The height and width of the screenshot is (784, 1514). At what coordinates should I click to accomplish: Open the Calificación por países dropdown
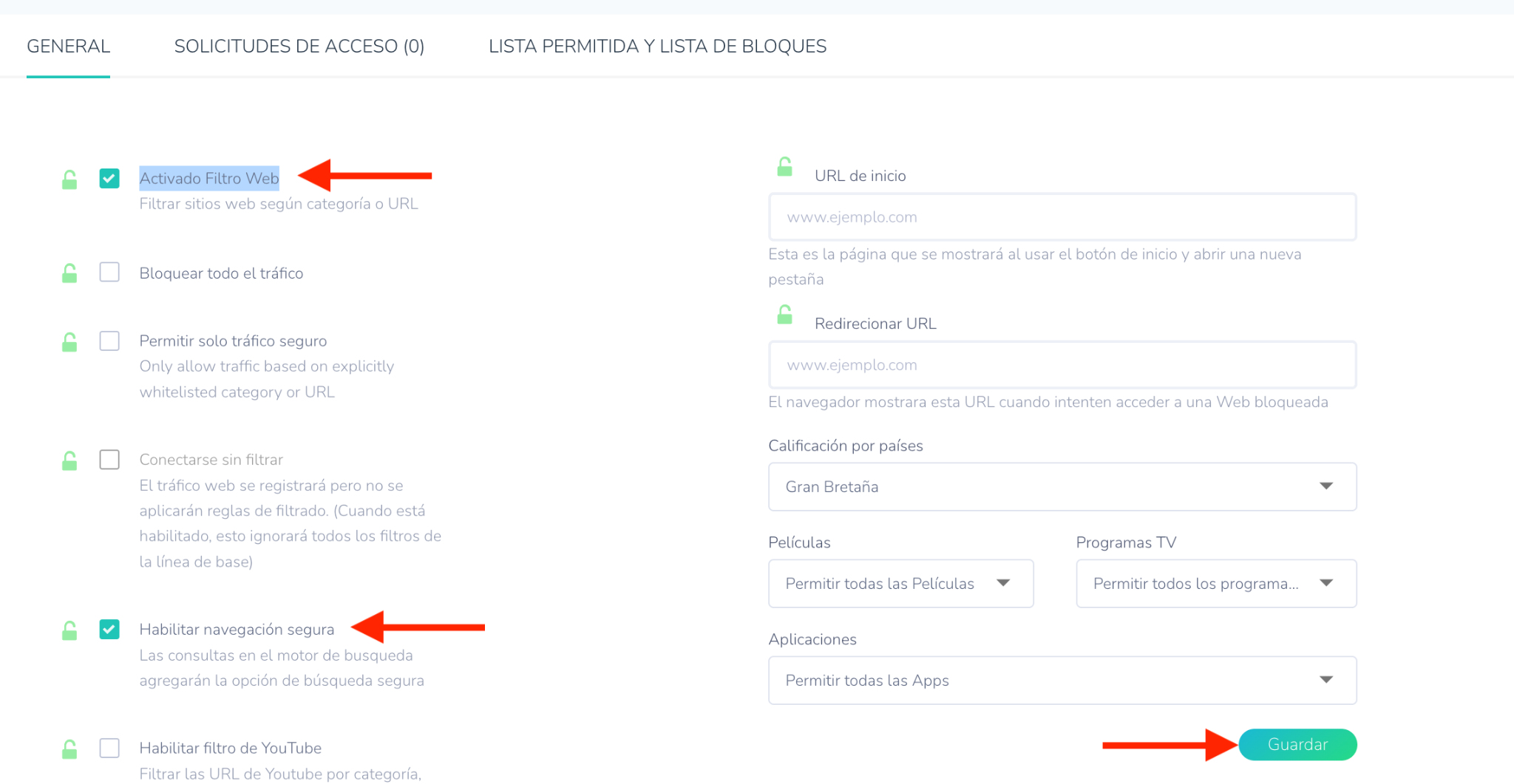[1062, 486]
